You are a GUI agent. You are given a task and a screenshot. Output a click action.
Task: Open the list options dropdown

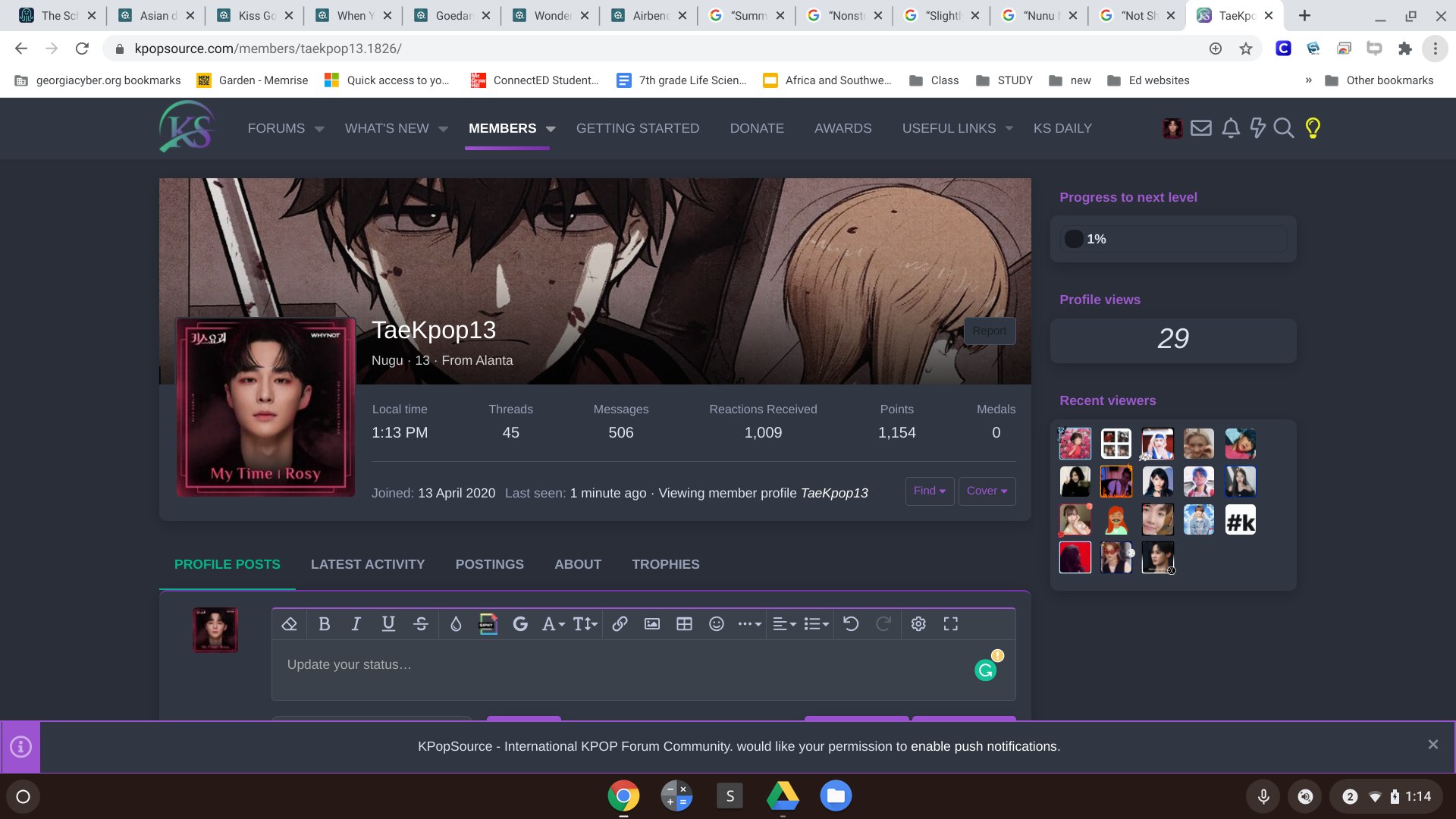coord(816,624)
